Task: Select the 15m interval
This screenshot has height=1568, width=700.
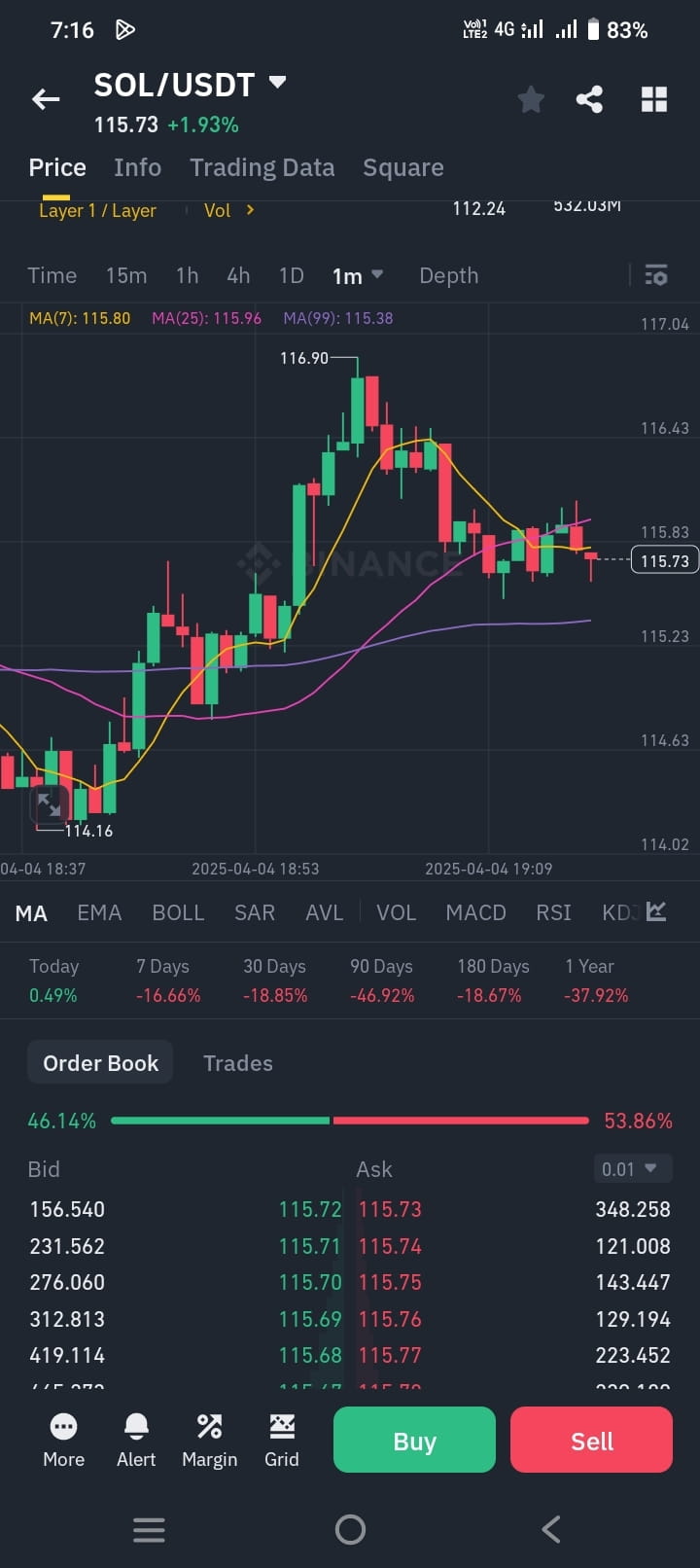Action: coord(126,275)
